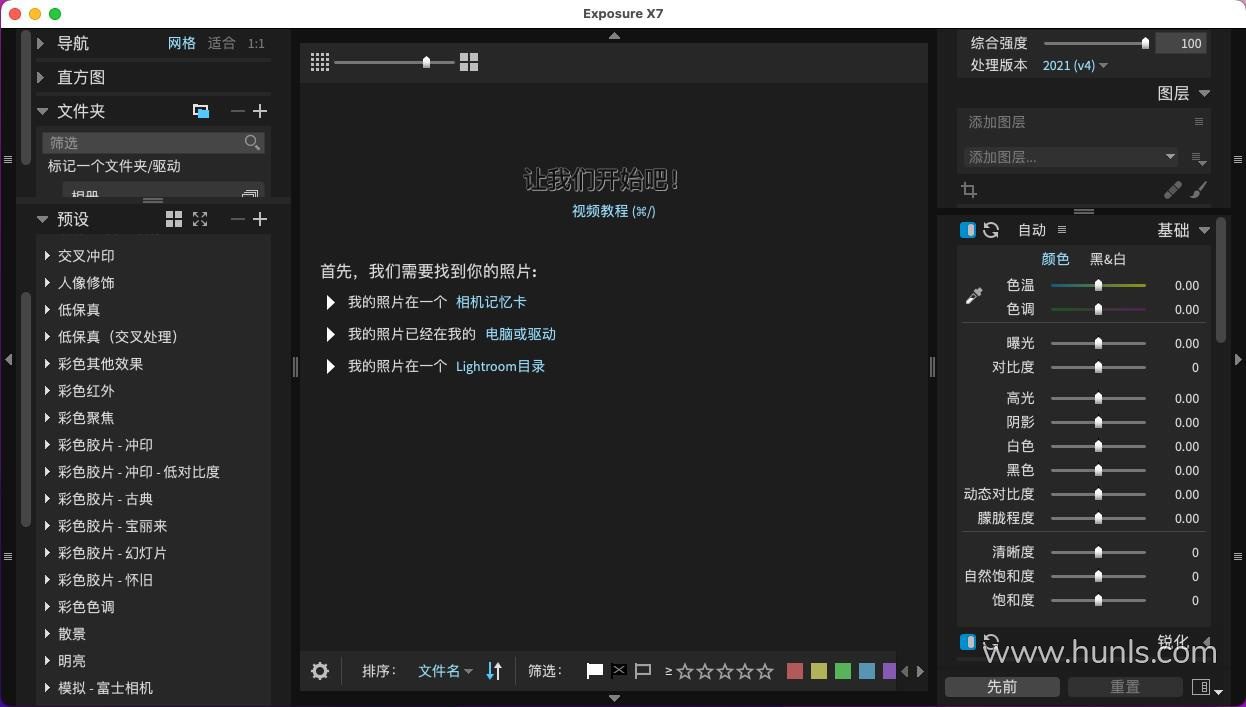Select the 颜色 mode tab
This screenshot has height=707, width=1246.
(x=1055, y=259)
